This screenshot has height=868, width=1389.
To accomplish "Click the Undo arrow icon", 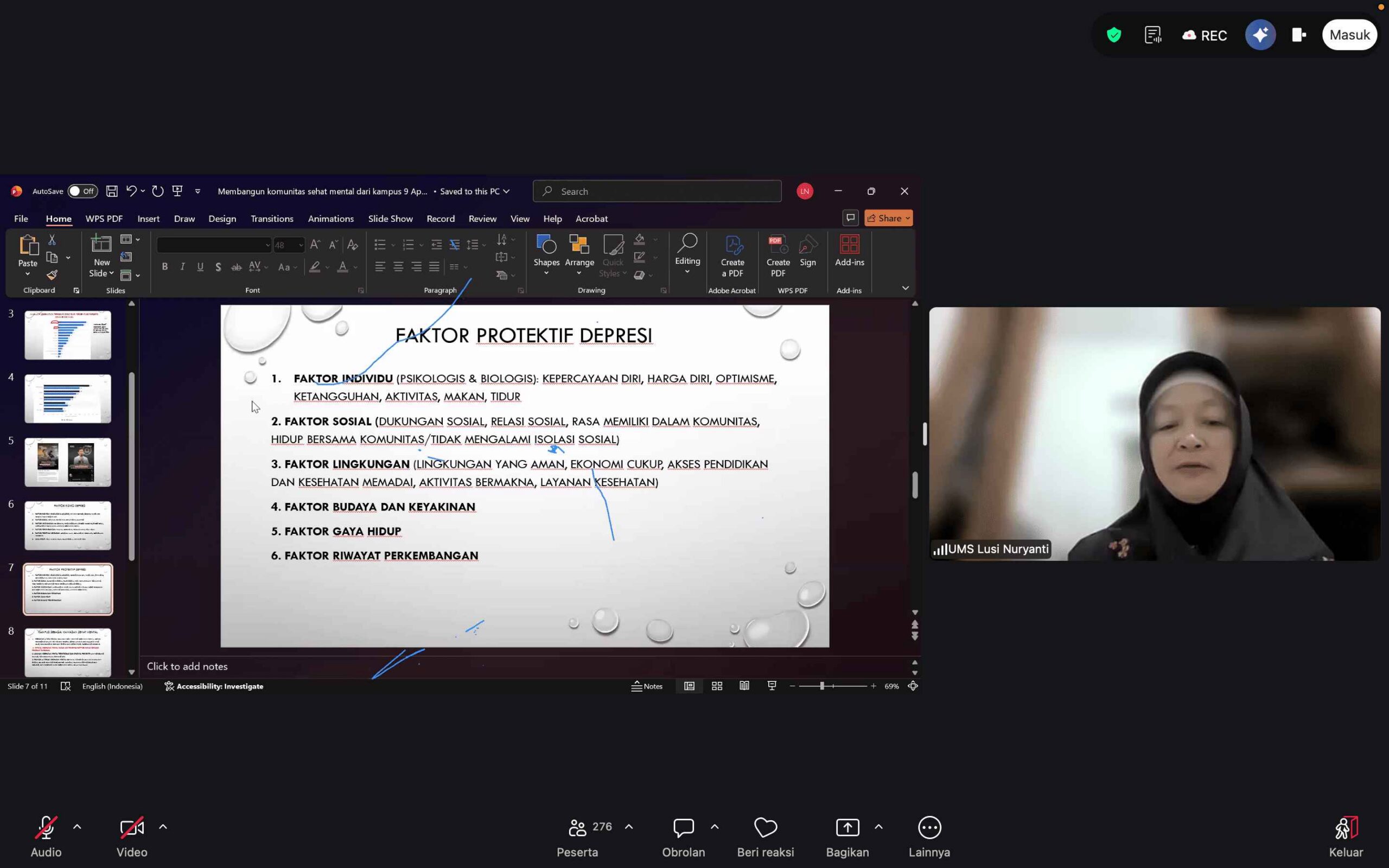I will coord(131,191).
